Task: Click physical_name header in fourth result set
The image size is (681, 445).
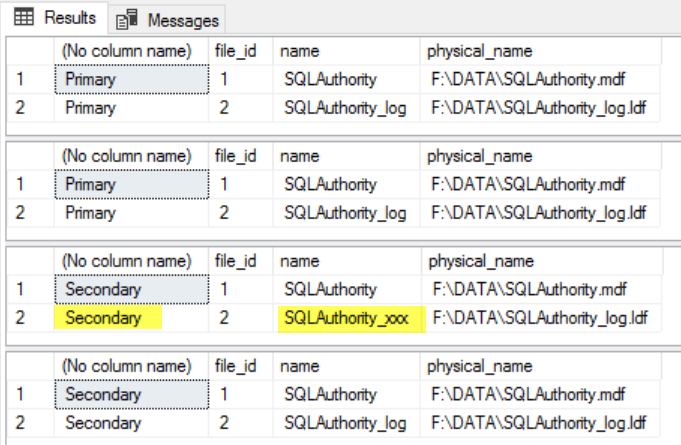Action: coord(541,366)
